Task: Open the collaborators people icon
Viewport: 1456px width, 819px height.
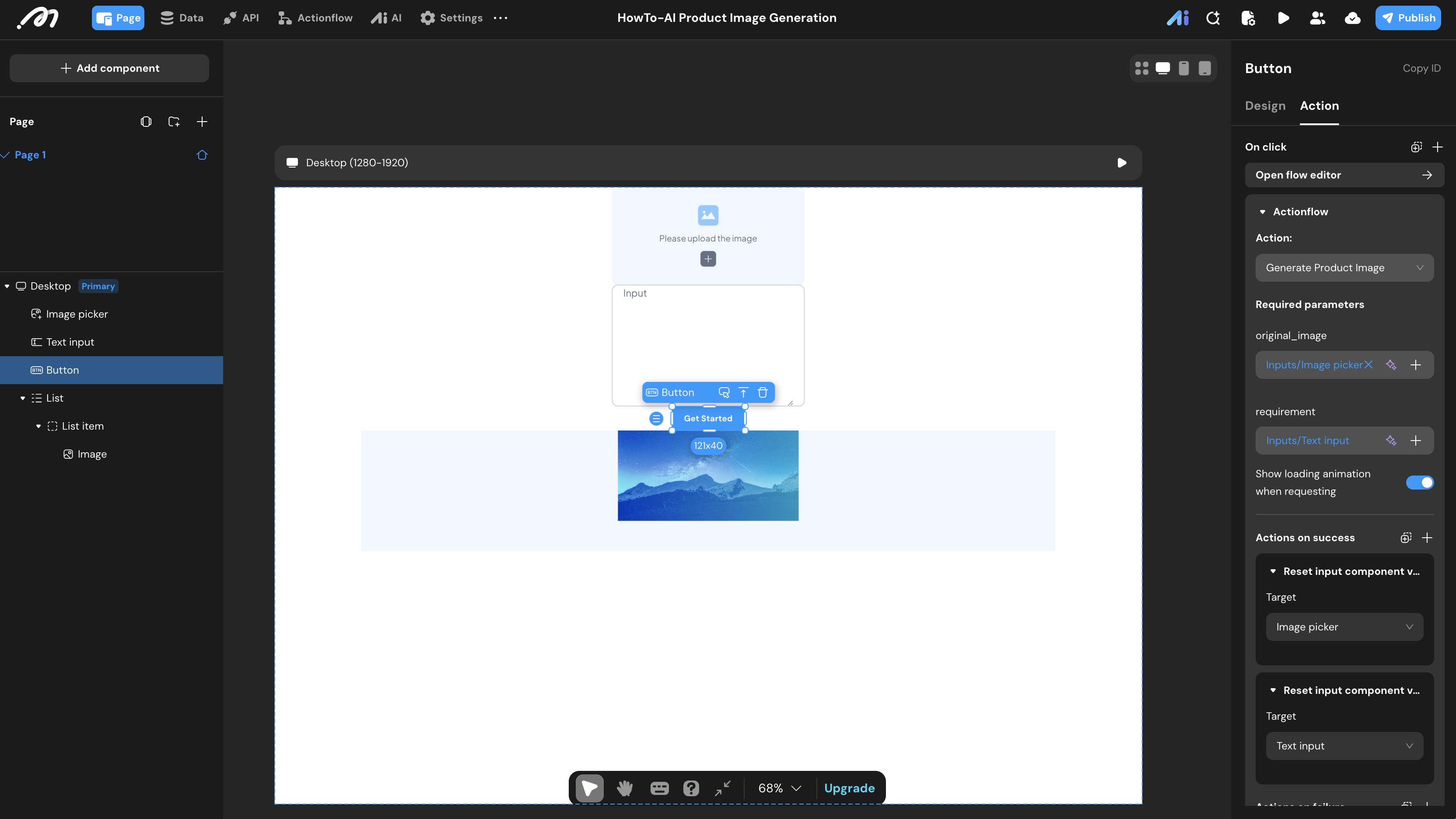Action: pyautogui.click(x=1317, y=18)
